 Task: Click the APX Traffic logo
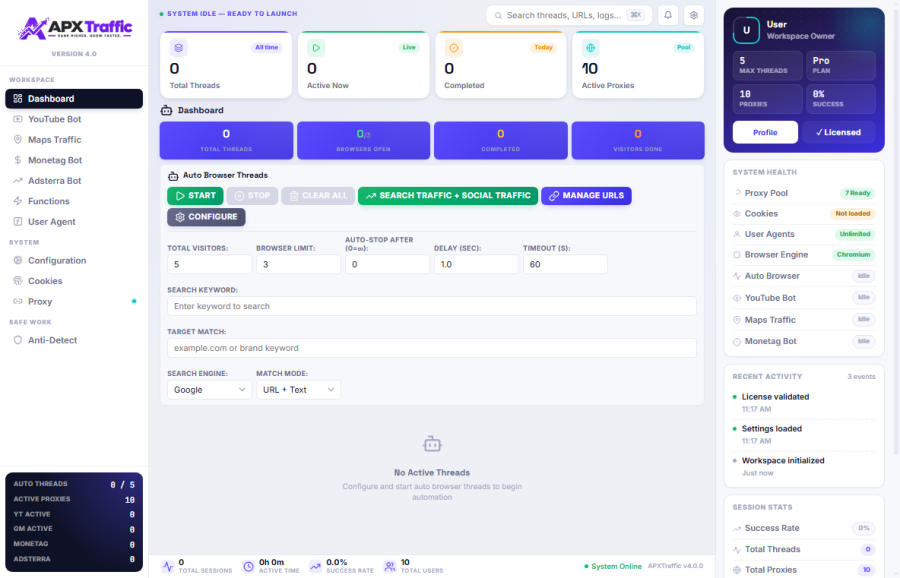[x=75, y=28]
